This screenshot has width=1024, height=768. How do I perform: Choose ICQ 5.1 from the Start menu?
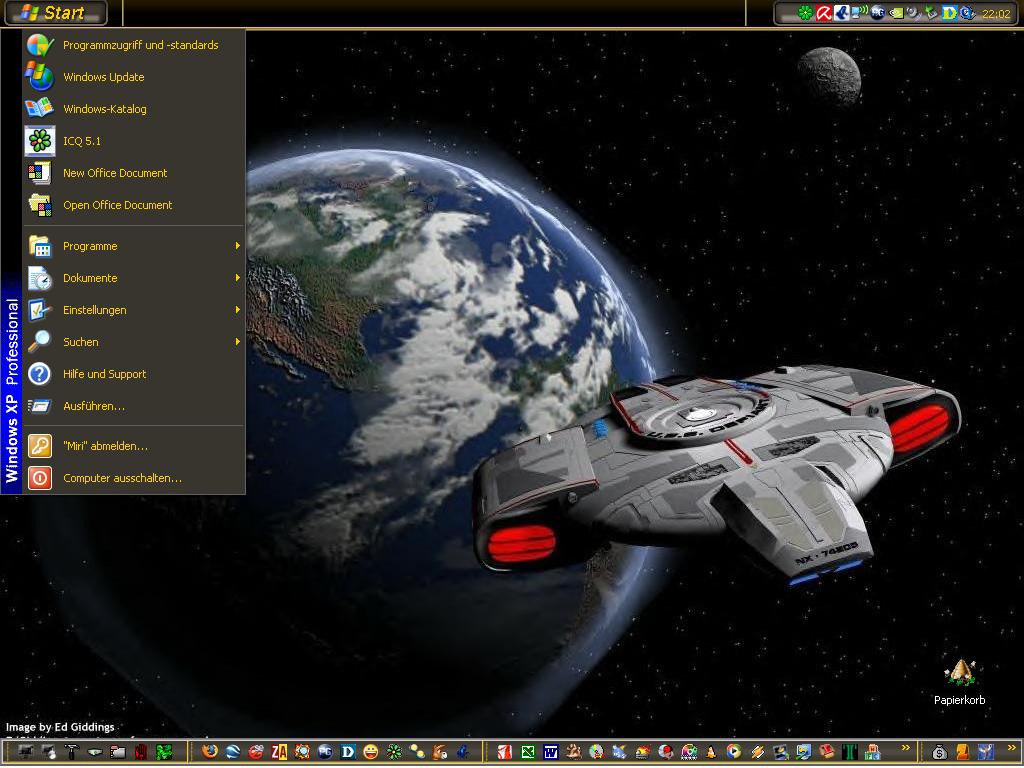click(x=82, y=141)
